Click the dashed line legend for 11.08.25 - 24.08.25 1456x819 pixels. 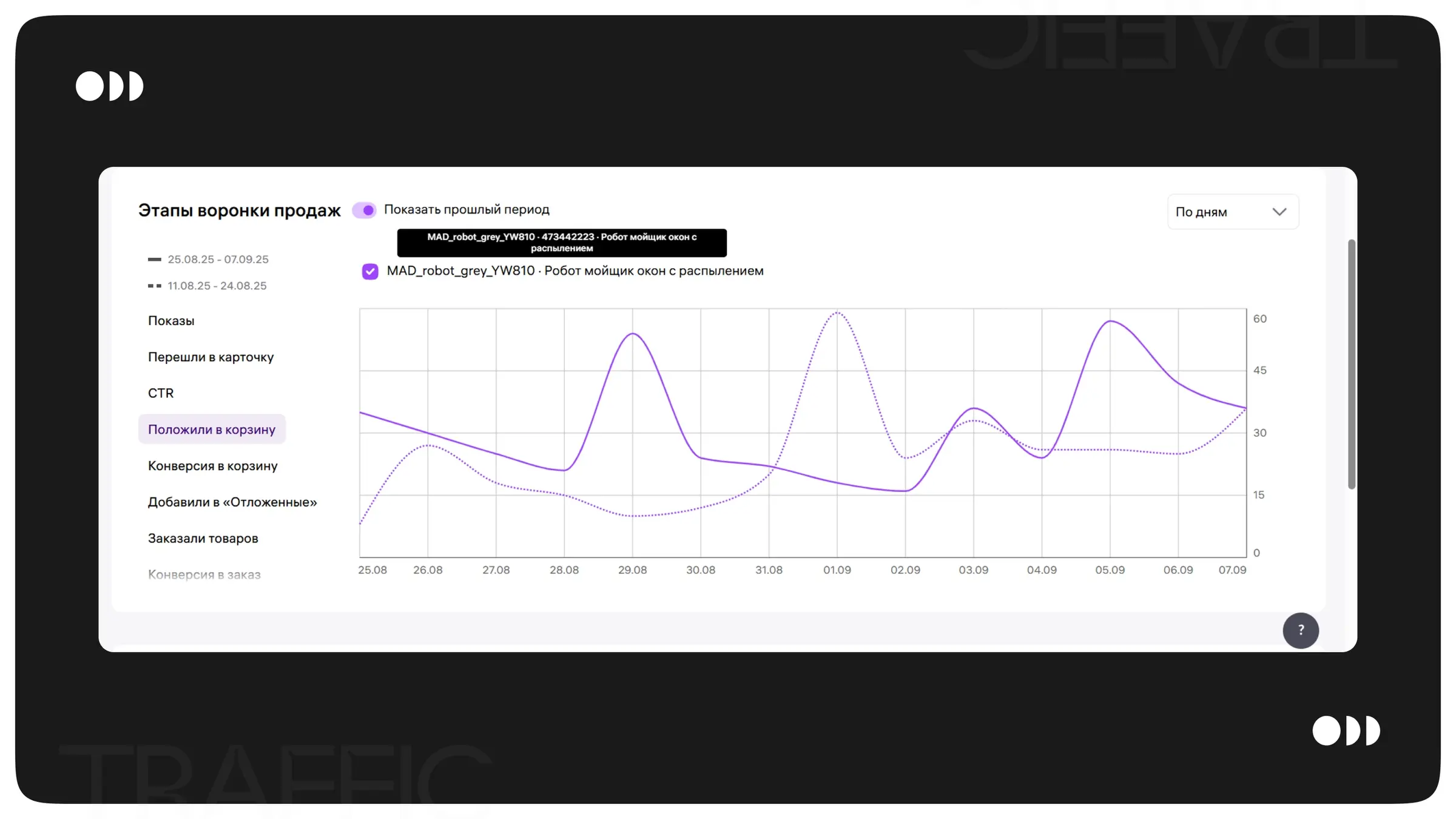tap(207, 286)
